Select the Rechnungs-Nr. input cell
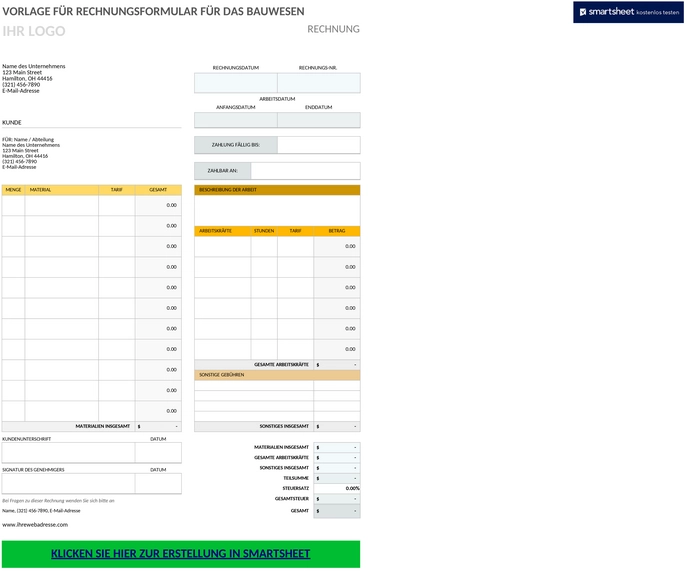The image size is (687, 571). [x=319, y=83]
